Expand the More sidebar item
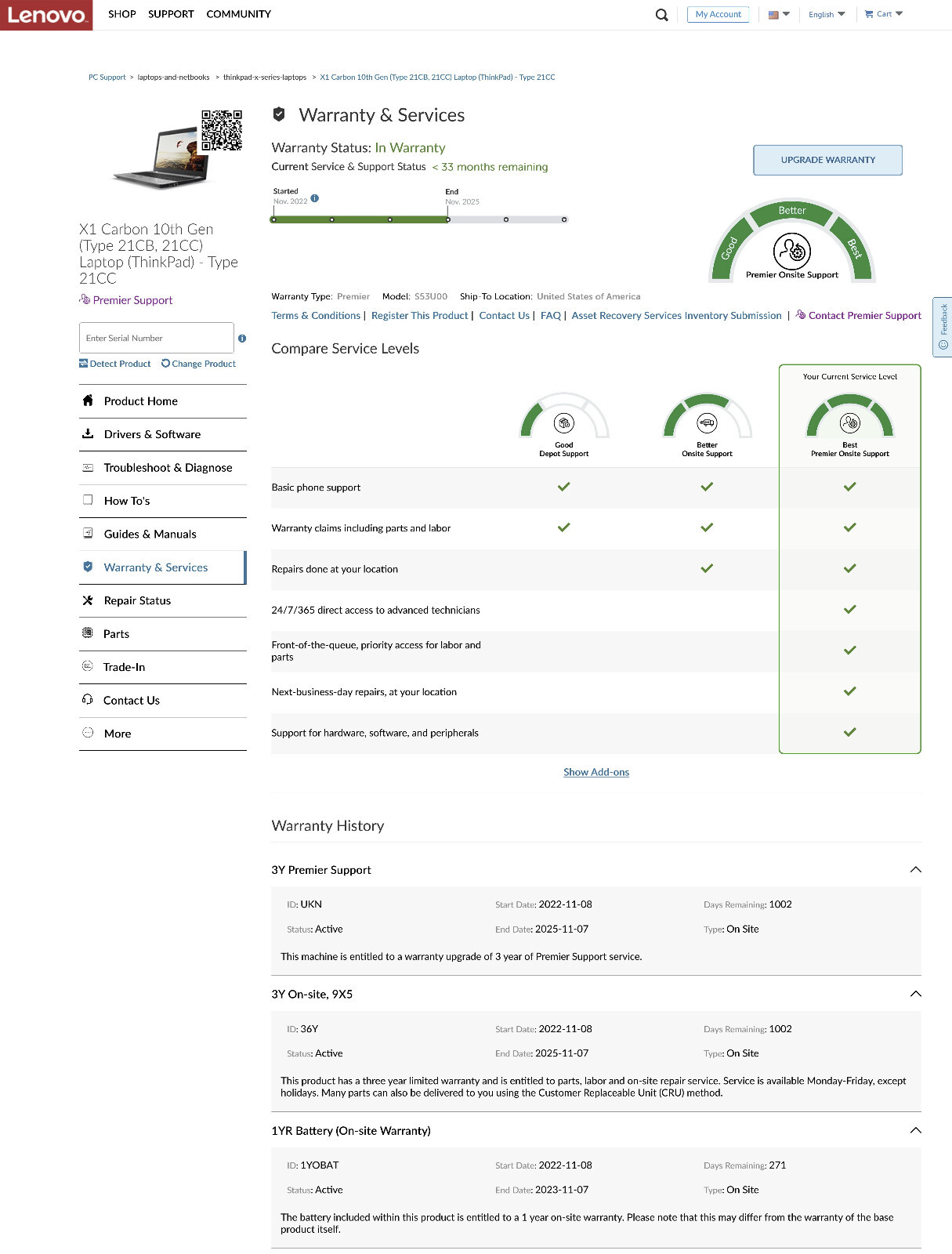The height and width of the screenshot is (1254, 952). click(163, 734)
